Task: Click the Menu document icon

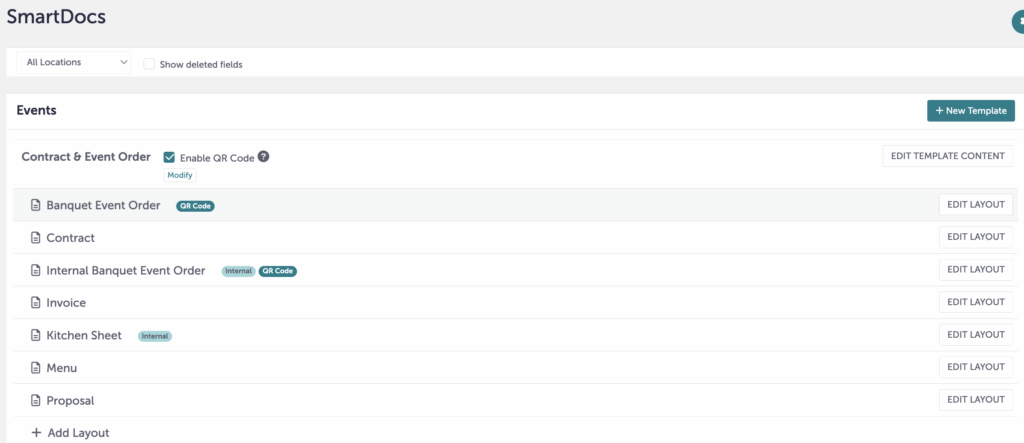Action: click(x=36, y=368)
